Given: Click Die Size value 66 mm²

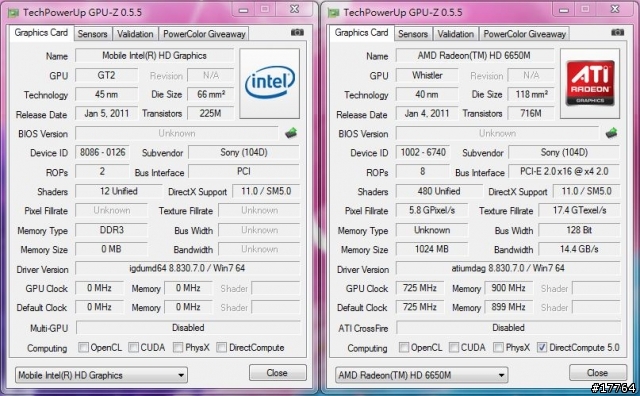Looking at the screenshot, I should 211,94.
